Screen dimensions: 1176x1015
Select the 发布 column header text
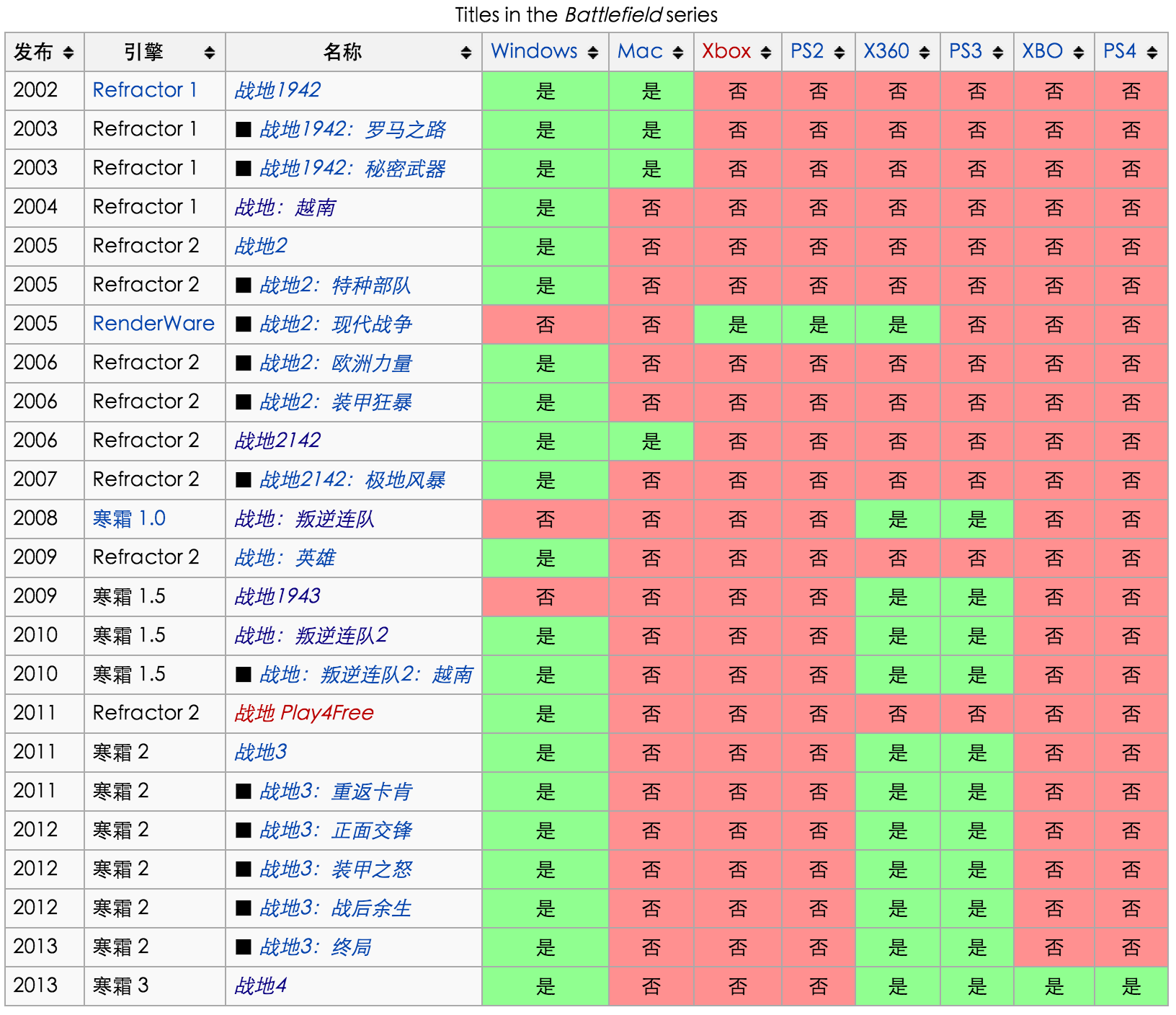coord(33,52)
